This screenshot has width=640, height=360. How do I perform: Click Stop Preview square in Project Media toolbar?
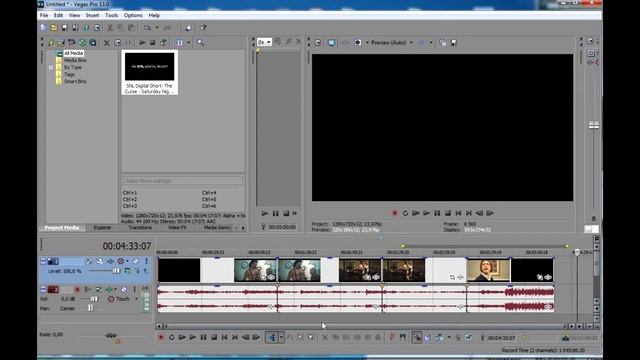point(152,42)
